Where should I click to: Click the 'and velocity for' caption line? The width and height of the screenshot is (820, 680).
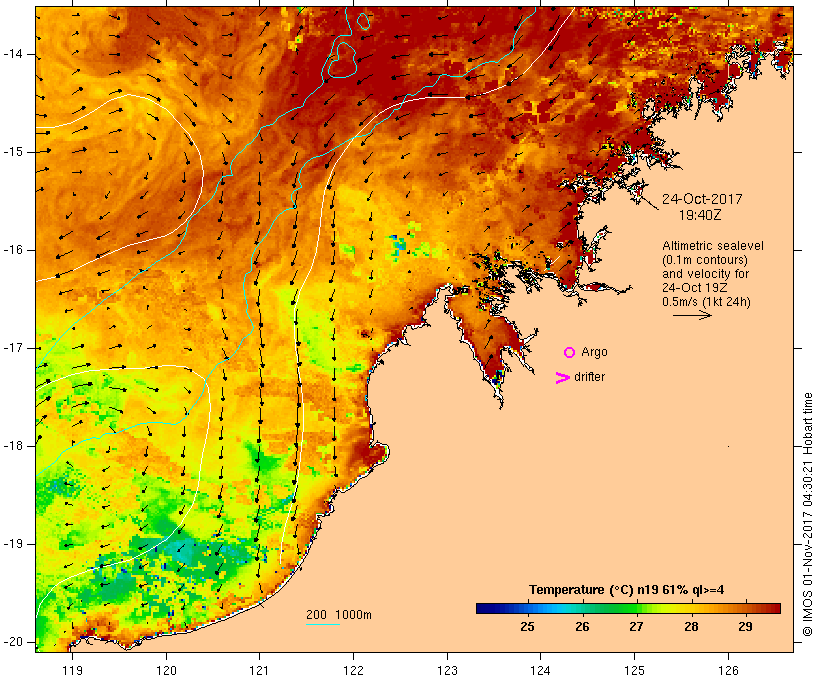point(705,274)
